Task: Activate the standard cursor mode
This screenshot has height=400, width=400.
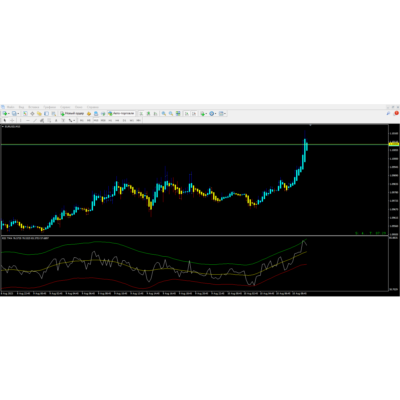Action: coord(5,120)
